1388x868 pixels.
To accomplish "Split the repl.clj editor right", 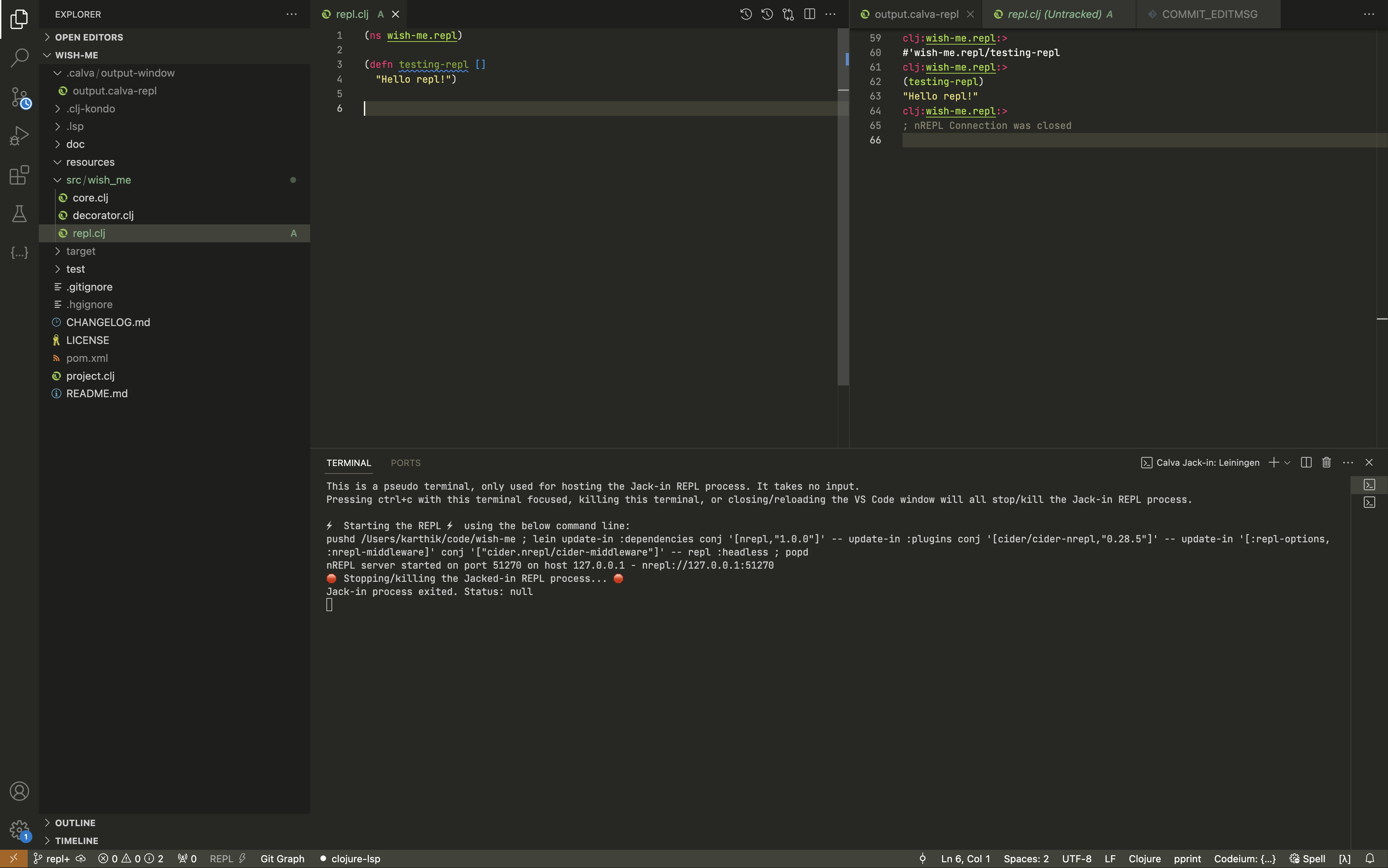I will pyautogui.click(x=809, y=15).
